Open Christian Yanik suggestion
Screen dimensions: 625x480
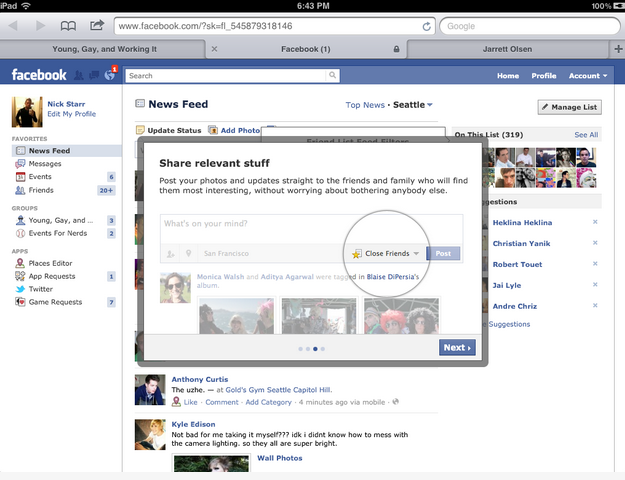(521, 243)
